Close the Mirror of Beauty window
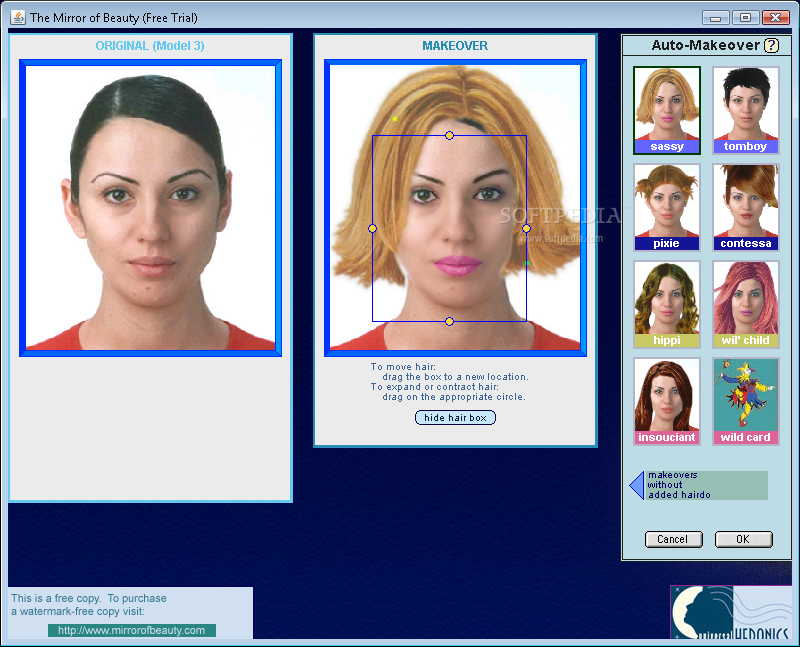This screenshot has width=800, height=647. pos(776,18)
